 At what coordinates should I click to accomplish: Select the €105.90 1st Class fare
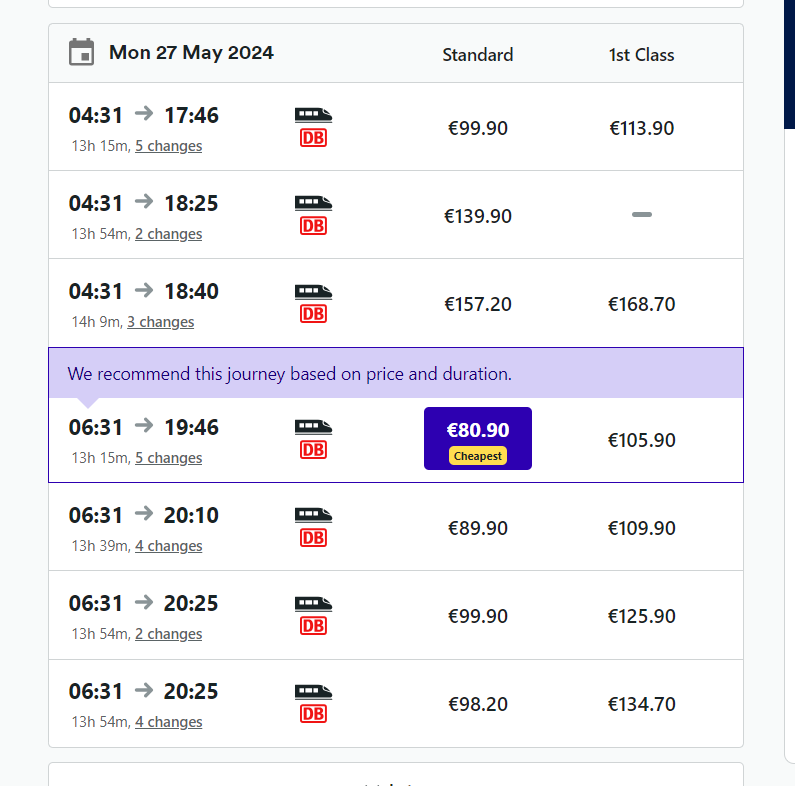(x=642, y=440)
